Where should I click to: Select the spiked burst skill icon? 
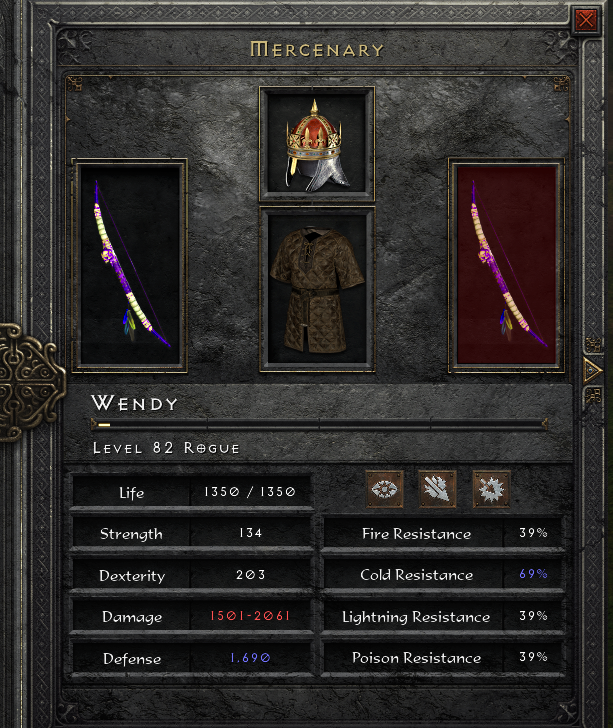tap(491, 489)
